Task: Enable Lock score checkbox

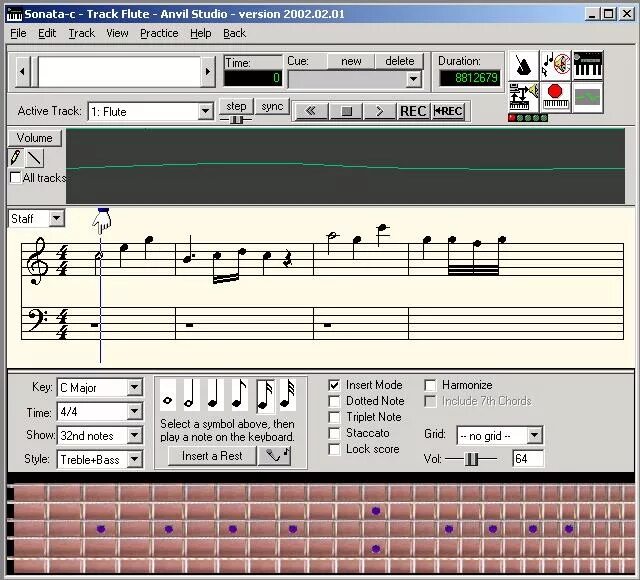Action: point(334,449)
